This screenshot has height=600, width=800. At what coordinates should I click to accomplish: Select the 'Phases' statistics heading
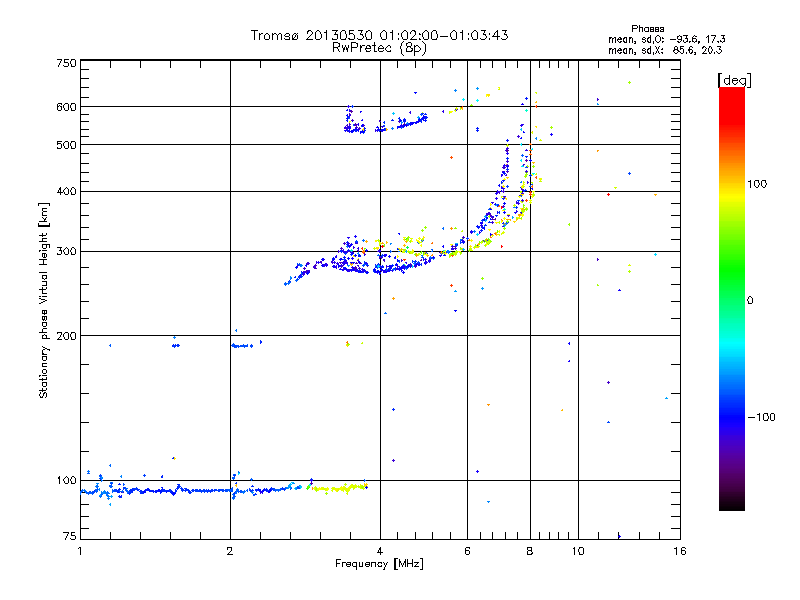[647, 29]
